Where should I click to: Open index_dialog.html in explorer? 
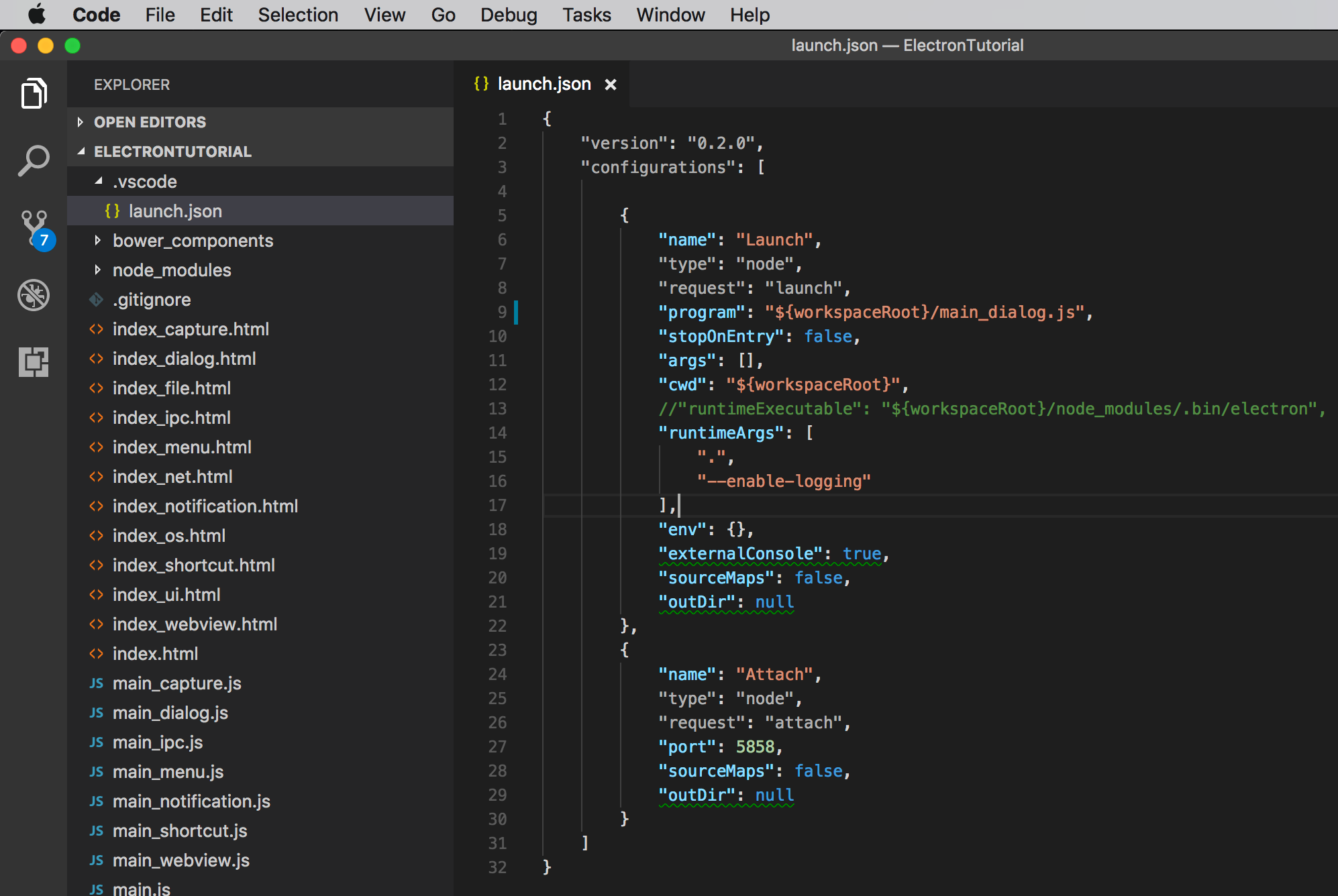(x=260, y=359)
